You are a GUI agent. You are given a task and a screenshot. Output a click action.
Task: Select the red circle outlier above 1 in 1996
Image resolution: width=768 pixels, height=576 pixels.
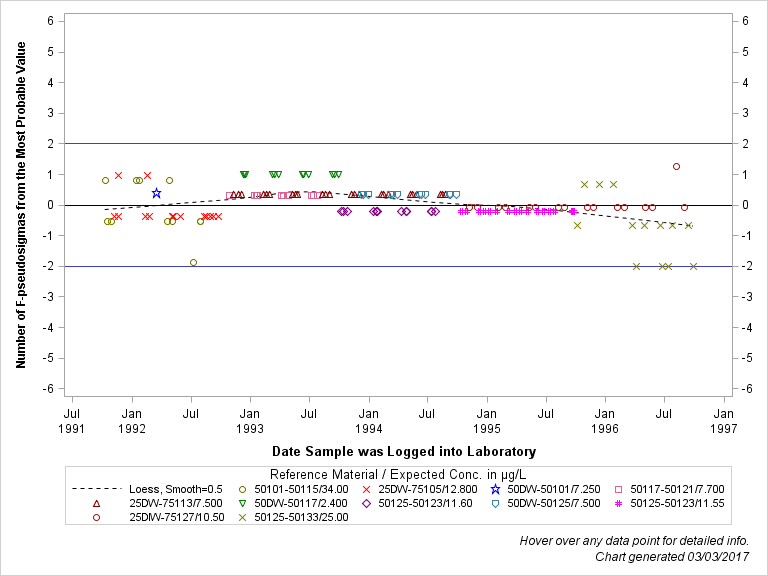click(x=676, y=167)
